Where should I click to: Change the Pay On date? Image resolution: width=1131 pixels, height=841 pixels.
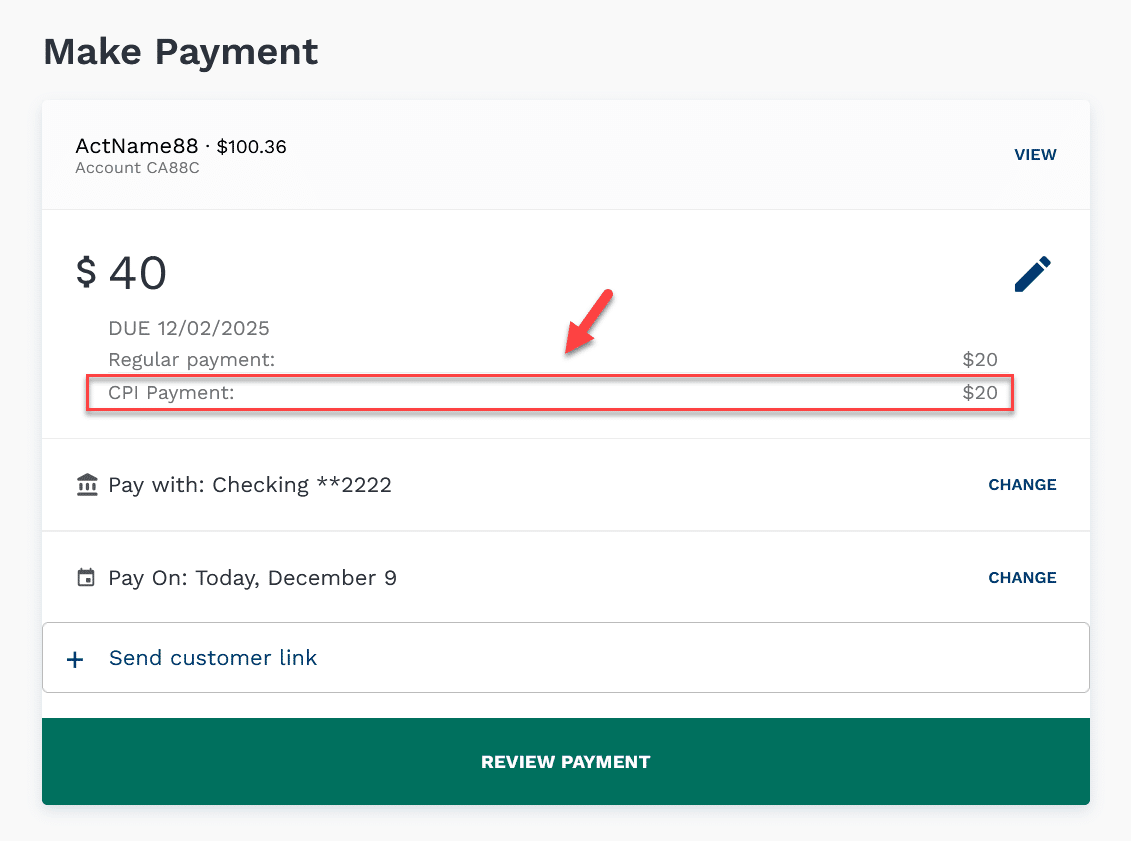1022,578
